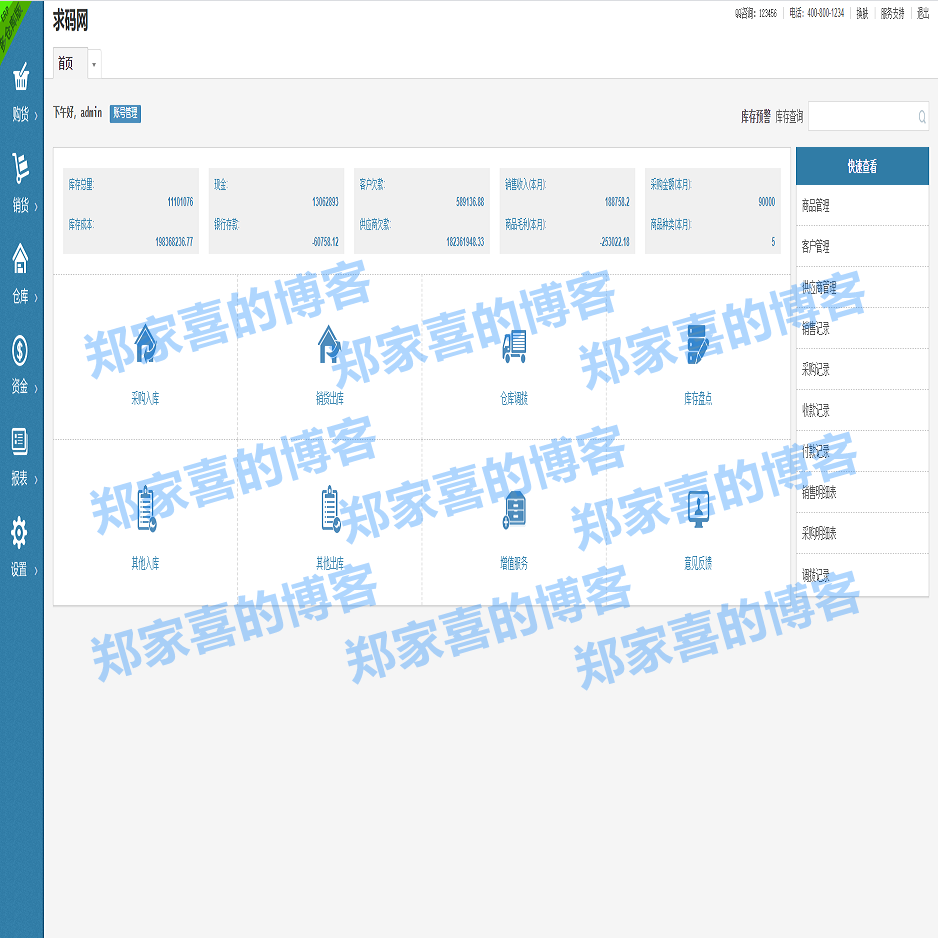Open the dropdown arrow beside 首页 tab

coord(92,62)
